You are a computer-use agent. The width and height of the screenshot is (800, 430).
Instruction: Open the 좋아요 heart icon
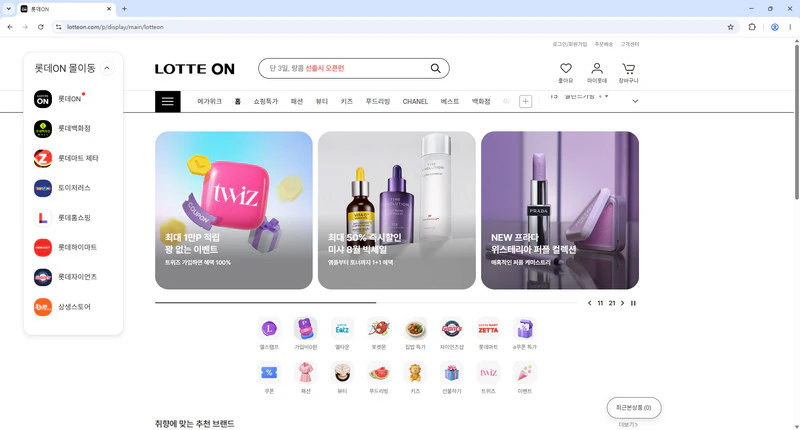click(566, 68)
